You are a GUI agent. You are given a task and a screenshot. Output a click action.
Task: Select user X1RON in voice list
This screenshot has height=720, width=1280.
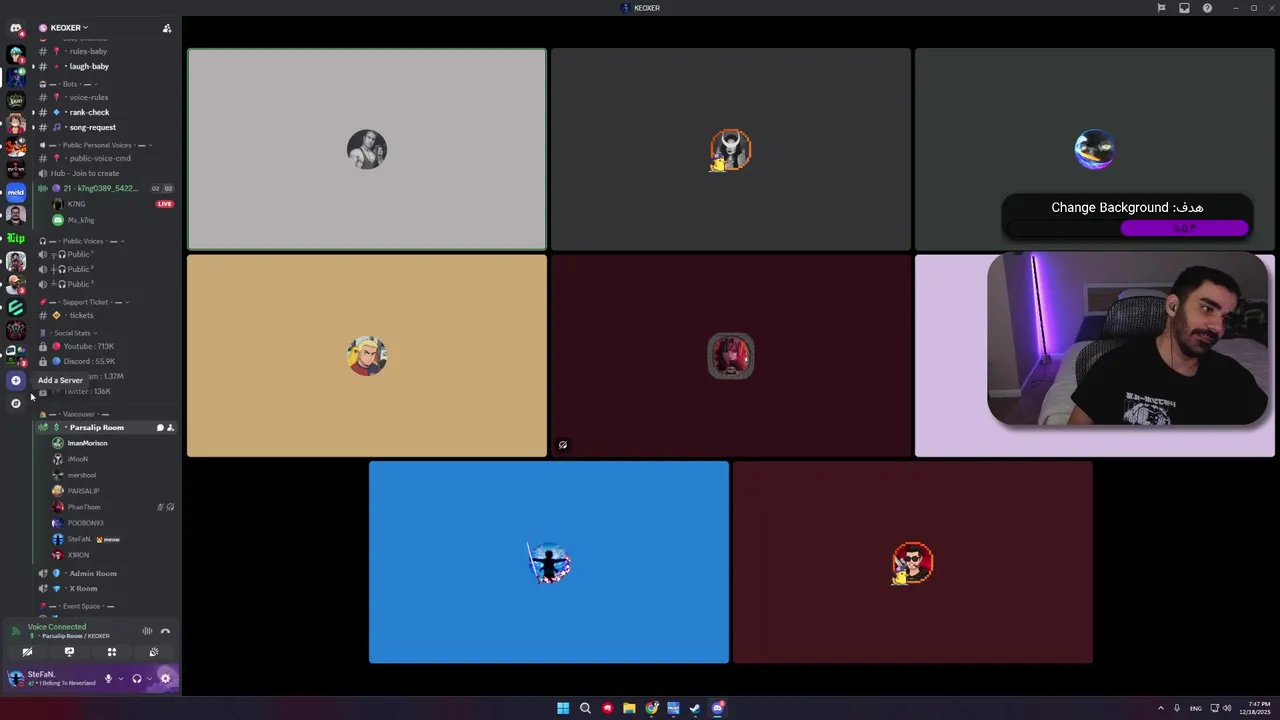pos(78,555)
